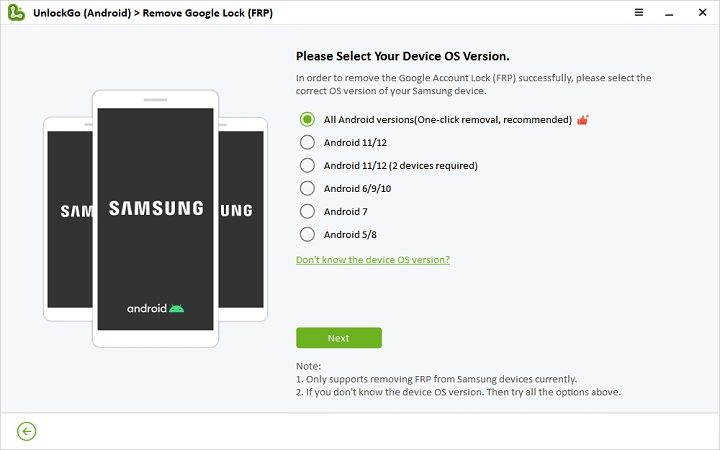Choose Android 11/12 (2 devices required)
This screenshot has height=450, width=720.
click(x=307, y=166)
